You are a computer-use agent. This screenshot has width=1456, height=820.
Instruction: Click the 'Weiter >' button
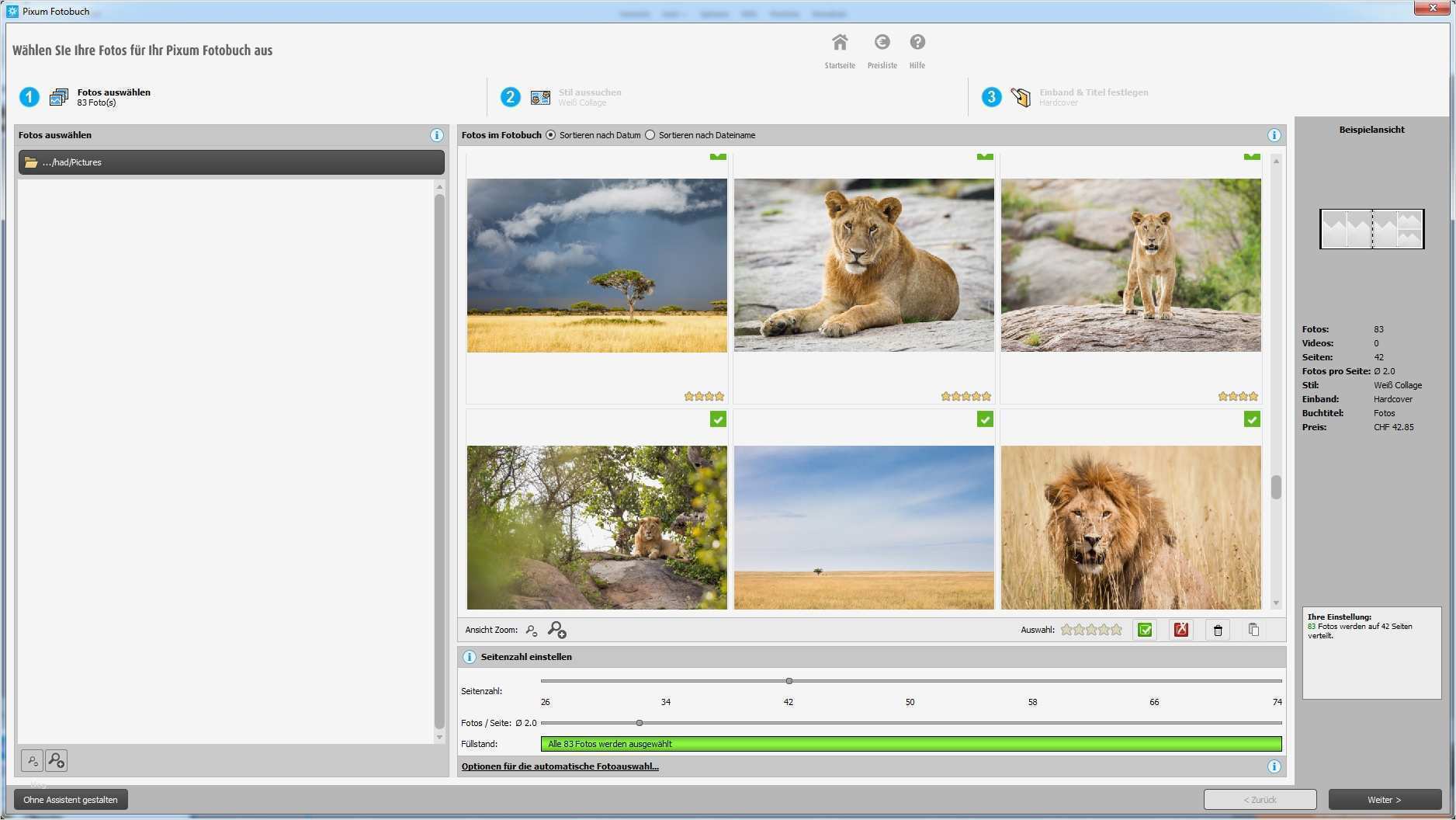(1384, 799)
